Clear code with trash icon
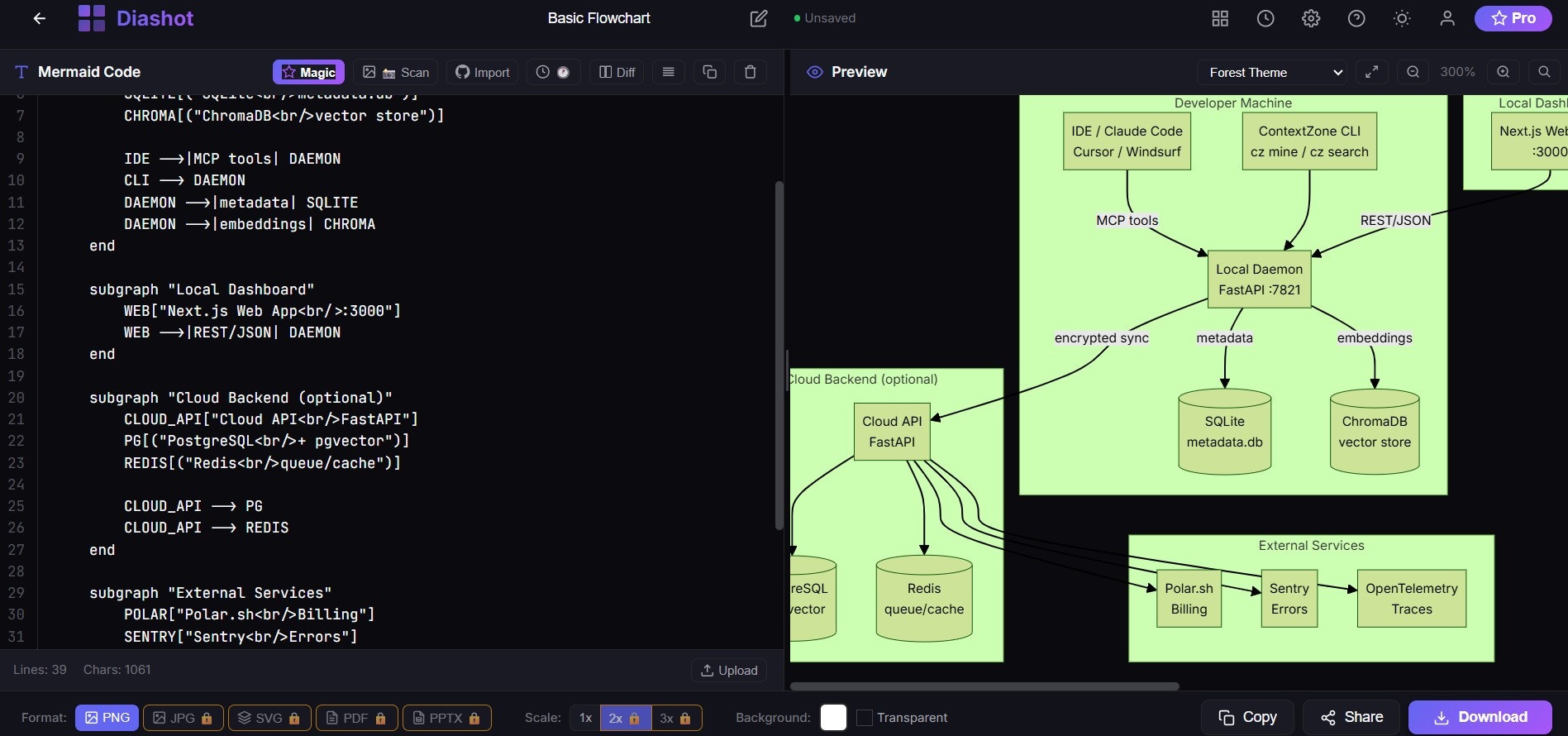1568x736 pixels. pyautogui.click(x=750, y=72)
